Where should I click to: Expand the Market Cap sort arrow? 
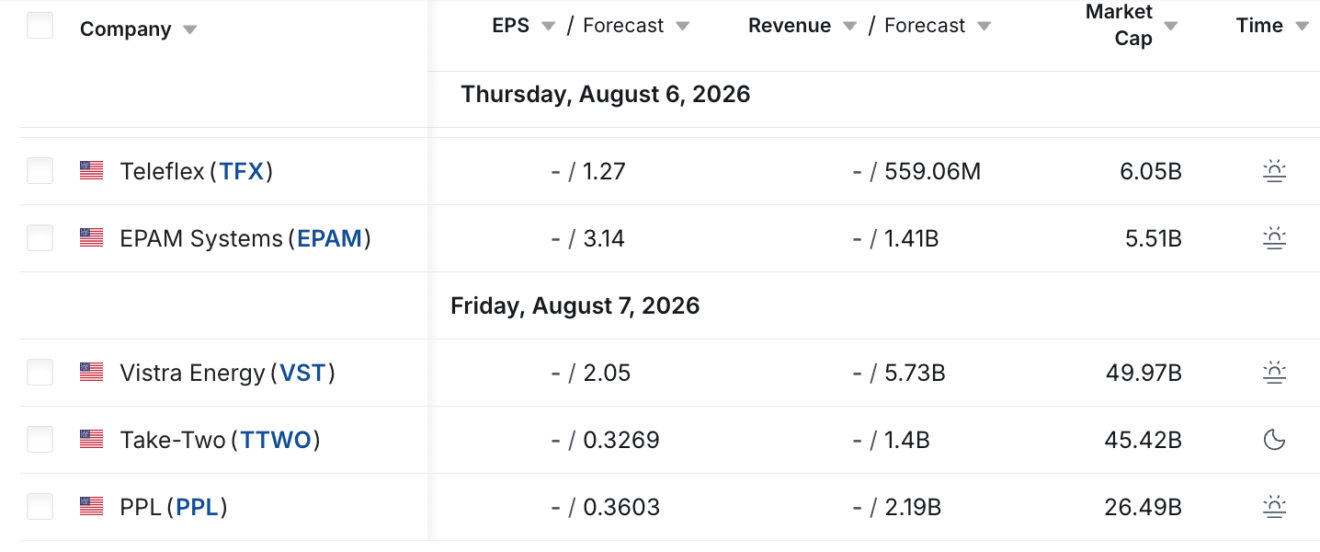[1171, 26]
